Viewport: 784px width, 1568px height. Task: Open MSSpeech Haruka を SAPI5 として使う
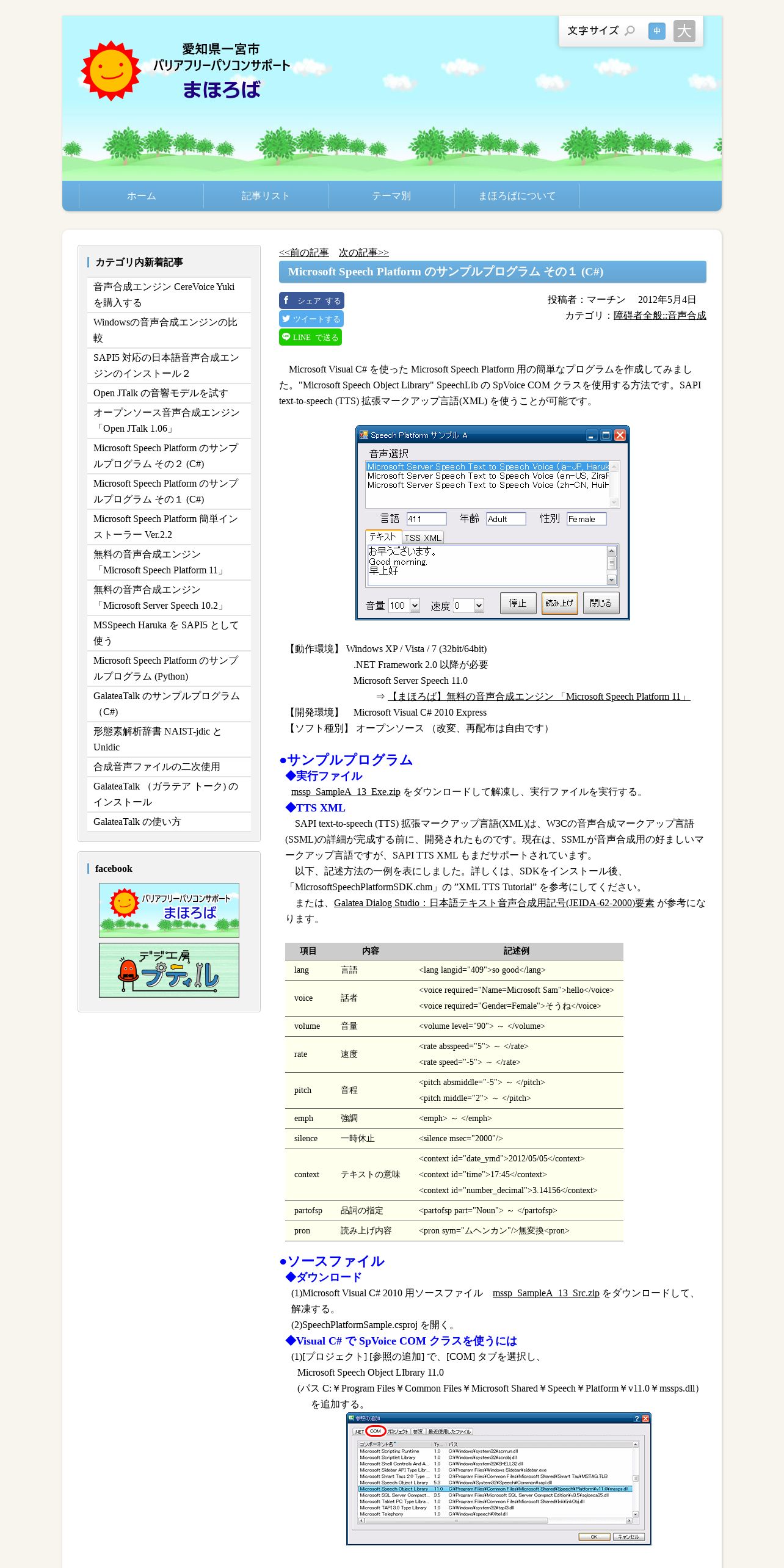click(169, 633)
